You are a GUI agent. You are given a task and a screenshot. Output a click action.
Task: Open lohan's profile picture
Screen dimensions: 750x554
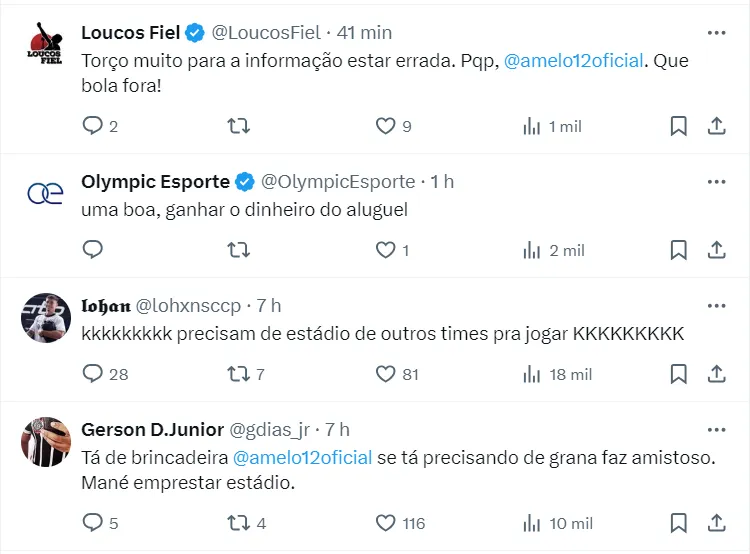click(45, 318)
